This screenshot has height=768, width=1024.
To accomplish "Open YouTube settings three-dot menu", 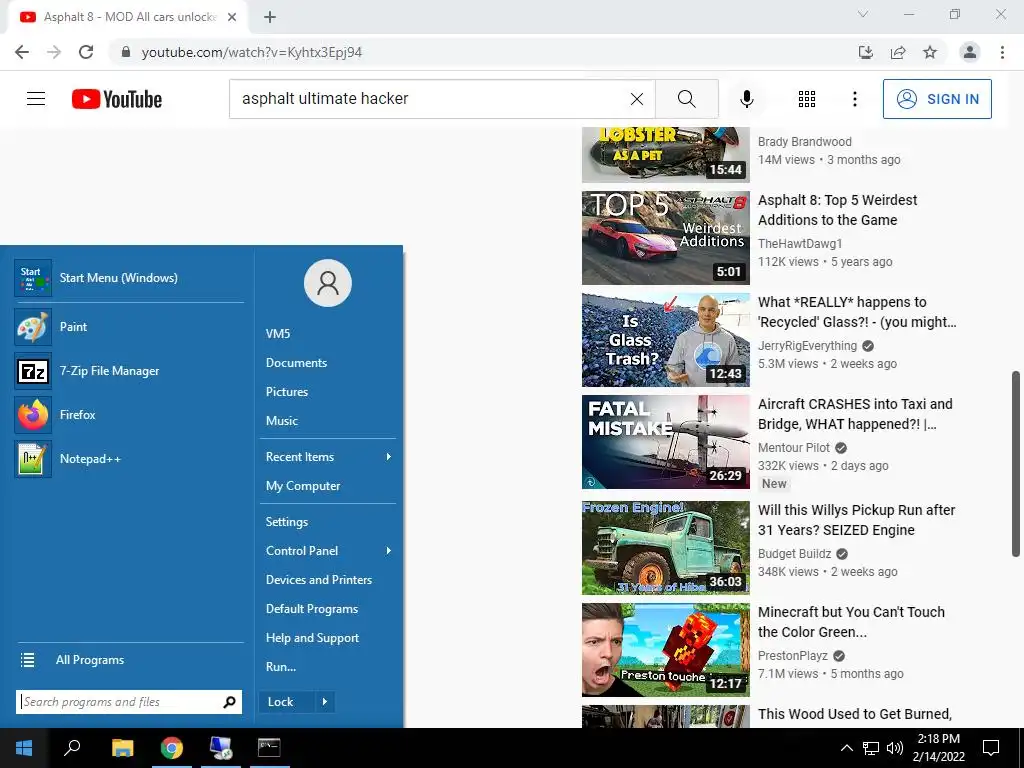I will [854, 99].
